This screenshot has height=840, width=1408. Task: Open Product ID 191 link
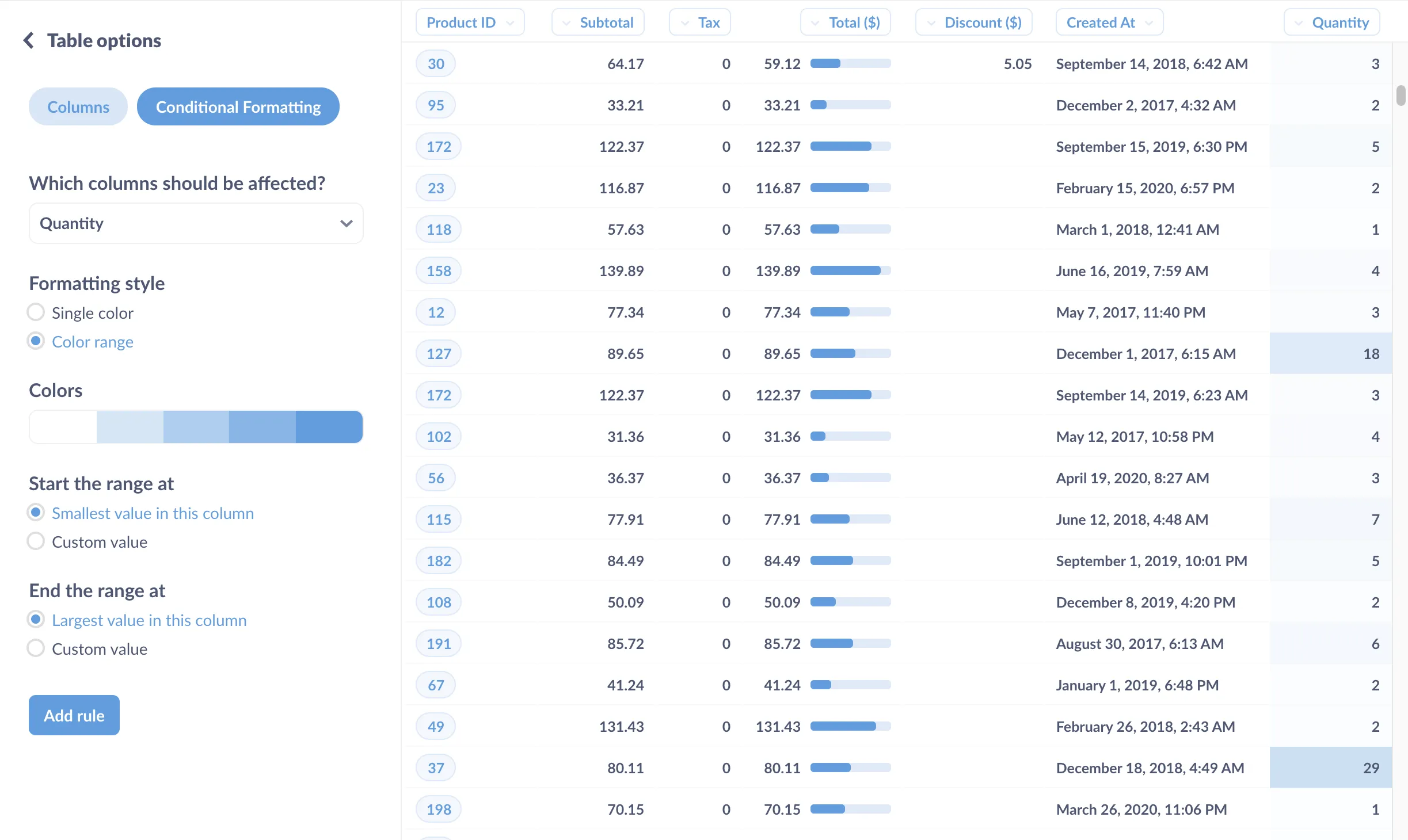(x=439, y=644)
